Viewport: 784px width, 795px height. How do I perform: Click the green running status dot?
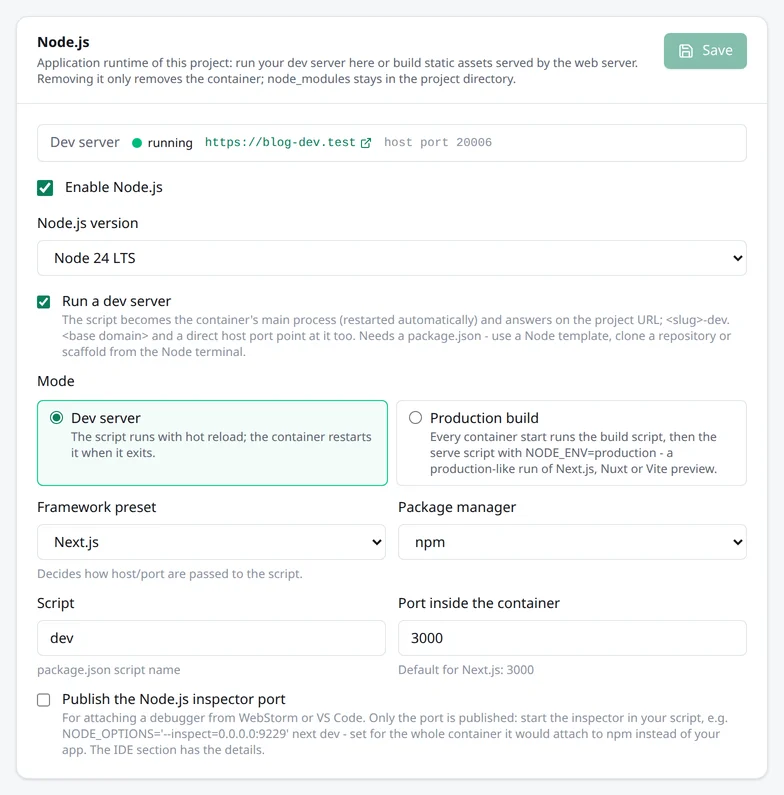coord(136,143)
